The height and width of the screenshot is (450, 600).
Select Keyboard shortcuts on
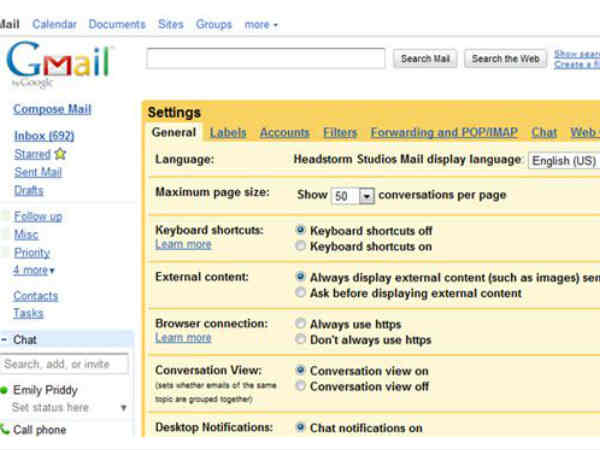(300, 246)
